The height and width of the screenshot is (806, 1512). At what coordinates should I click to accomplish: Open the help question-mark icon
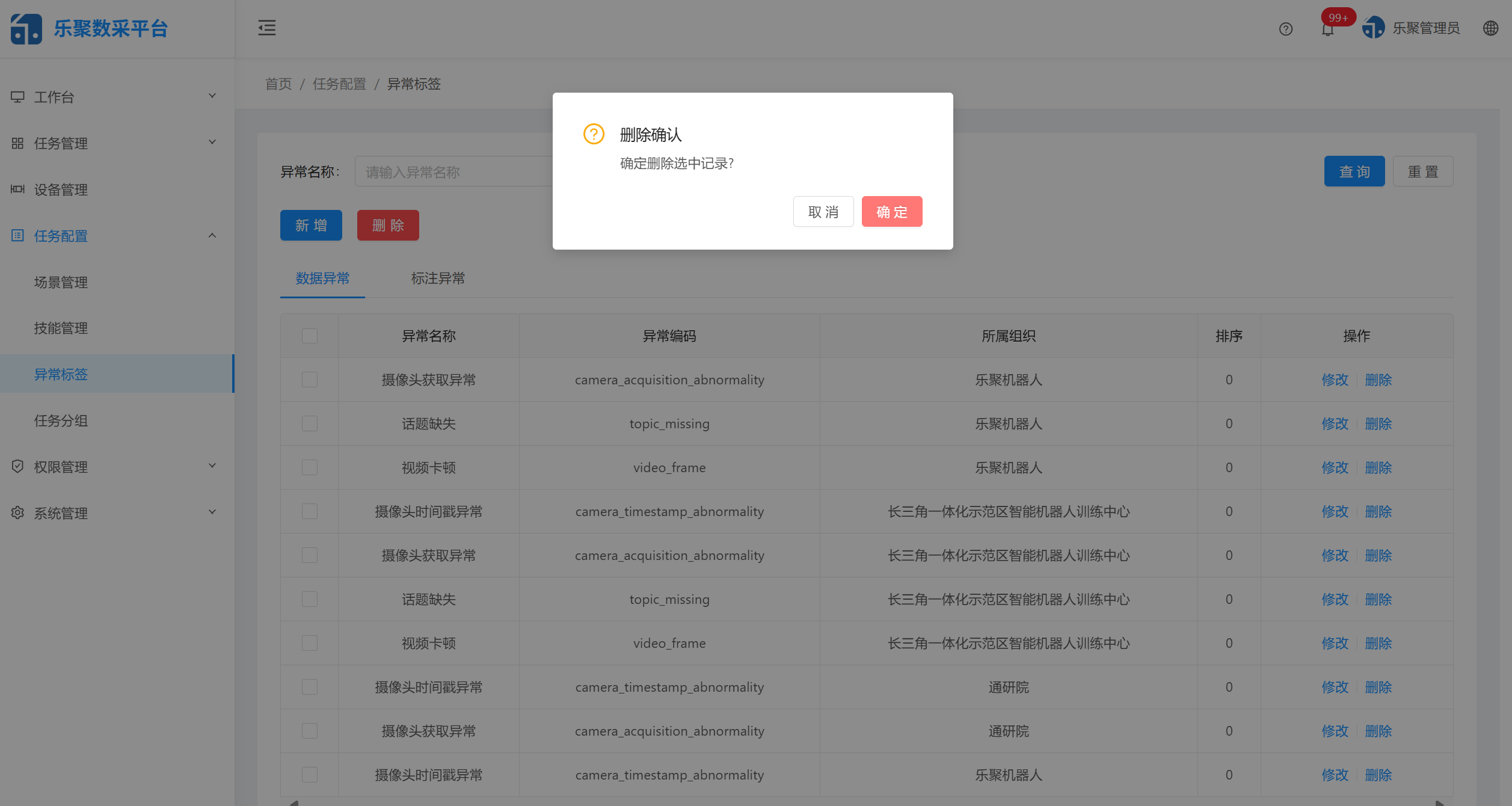1286,28
